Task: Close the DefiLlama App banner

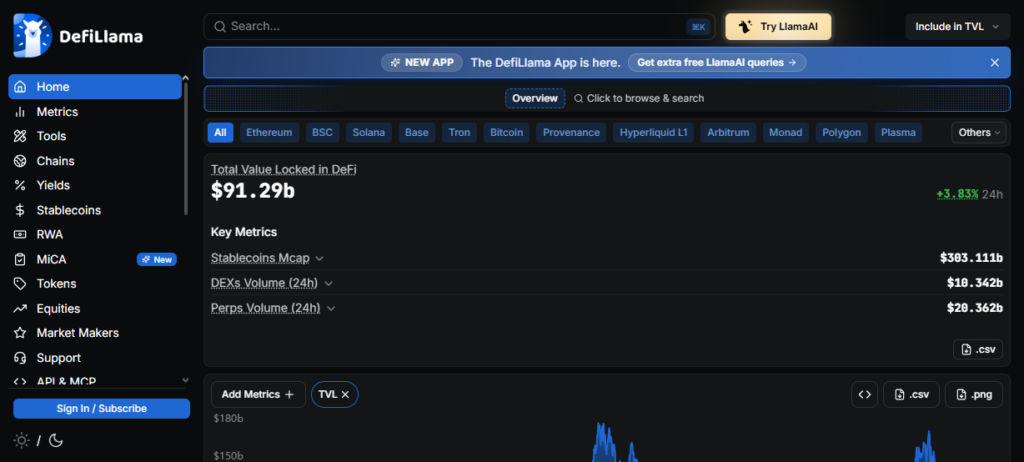Action: 995,63
